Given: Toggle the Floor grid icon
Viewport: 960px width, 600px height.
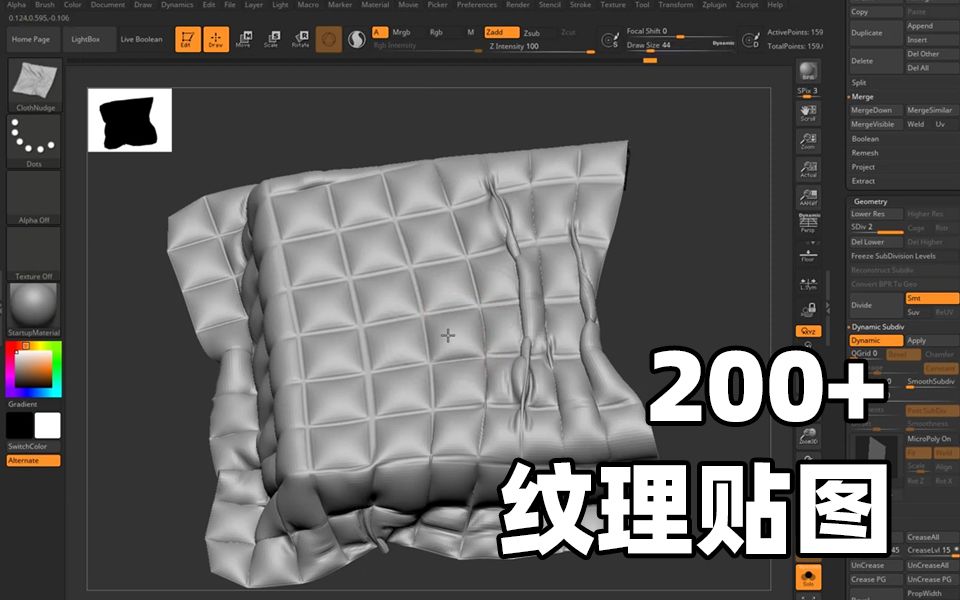Looking at the screenshot, I should click(808, 255).
